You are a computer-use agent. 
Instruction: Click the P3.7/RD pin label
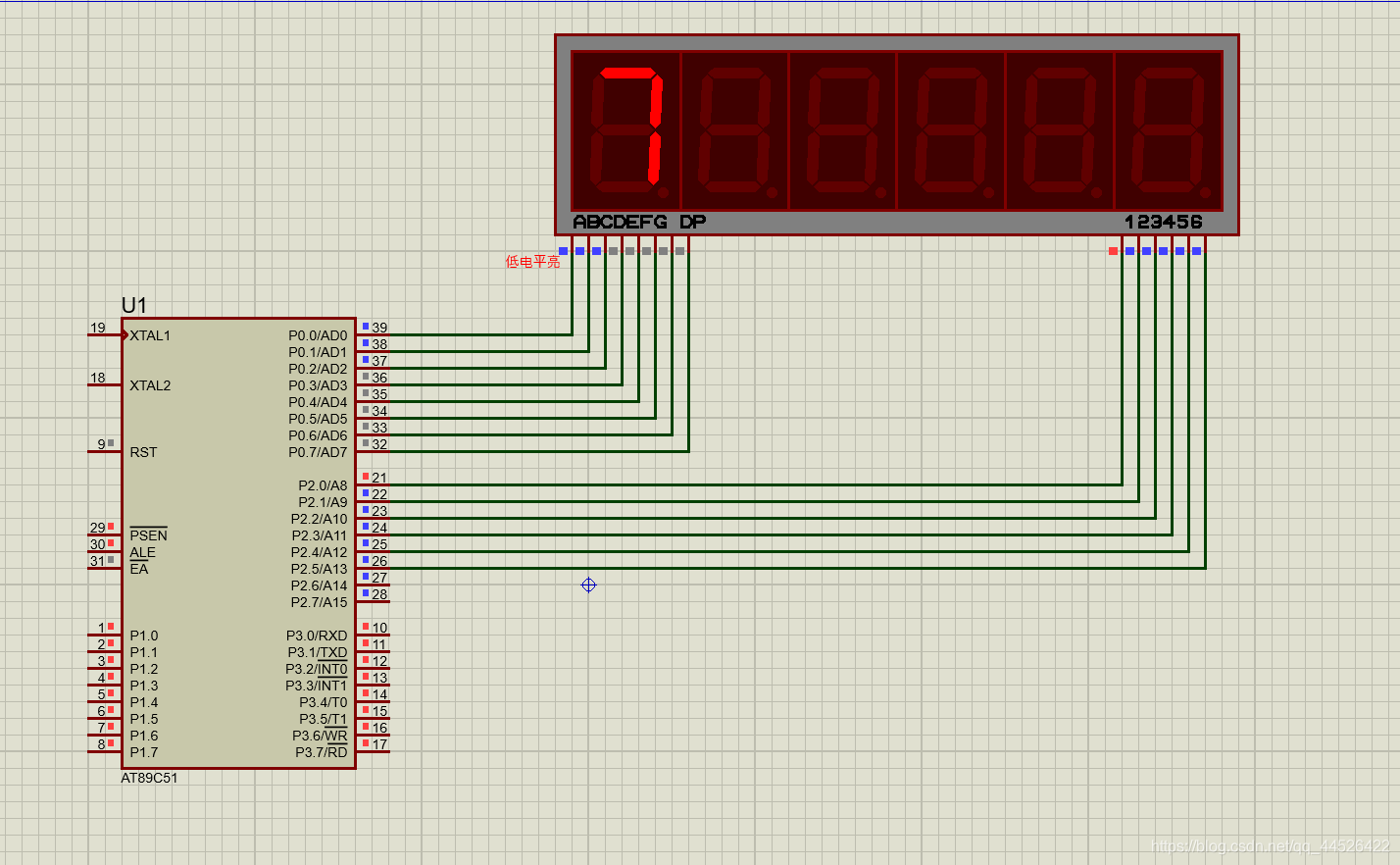[321, 752]
